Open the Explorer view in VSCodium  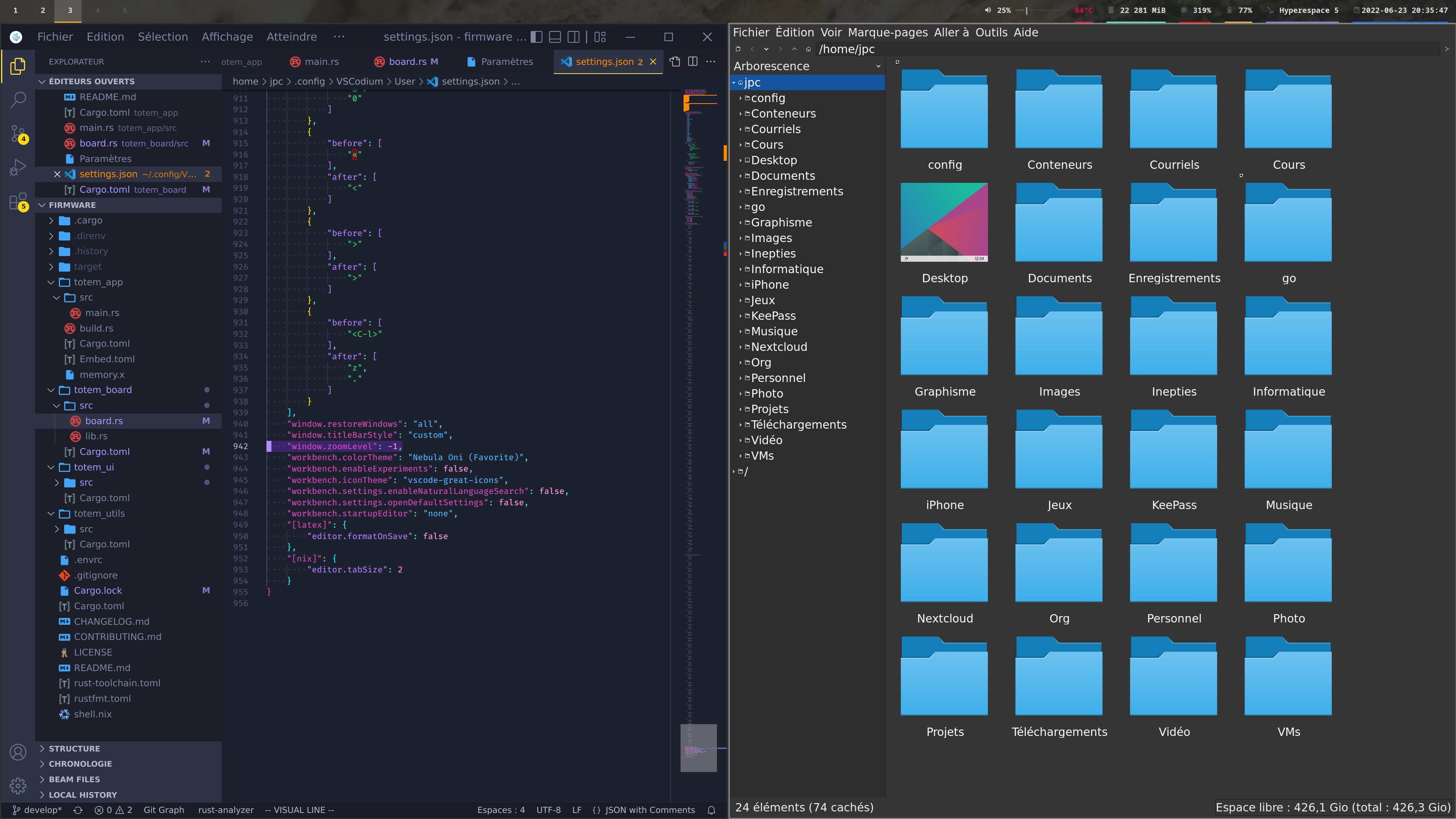tap(17, 66)
